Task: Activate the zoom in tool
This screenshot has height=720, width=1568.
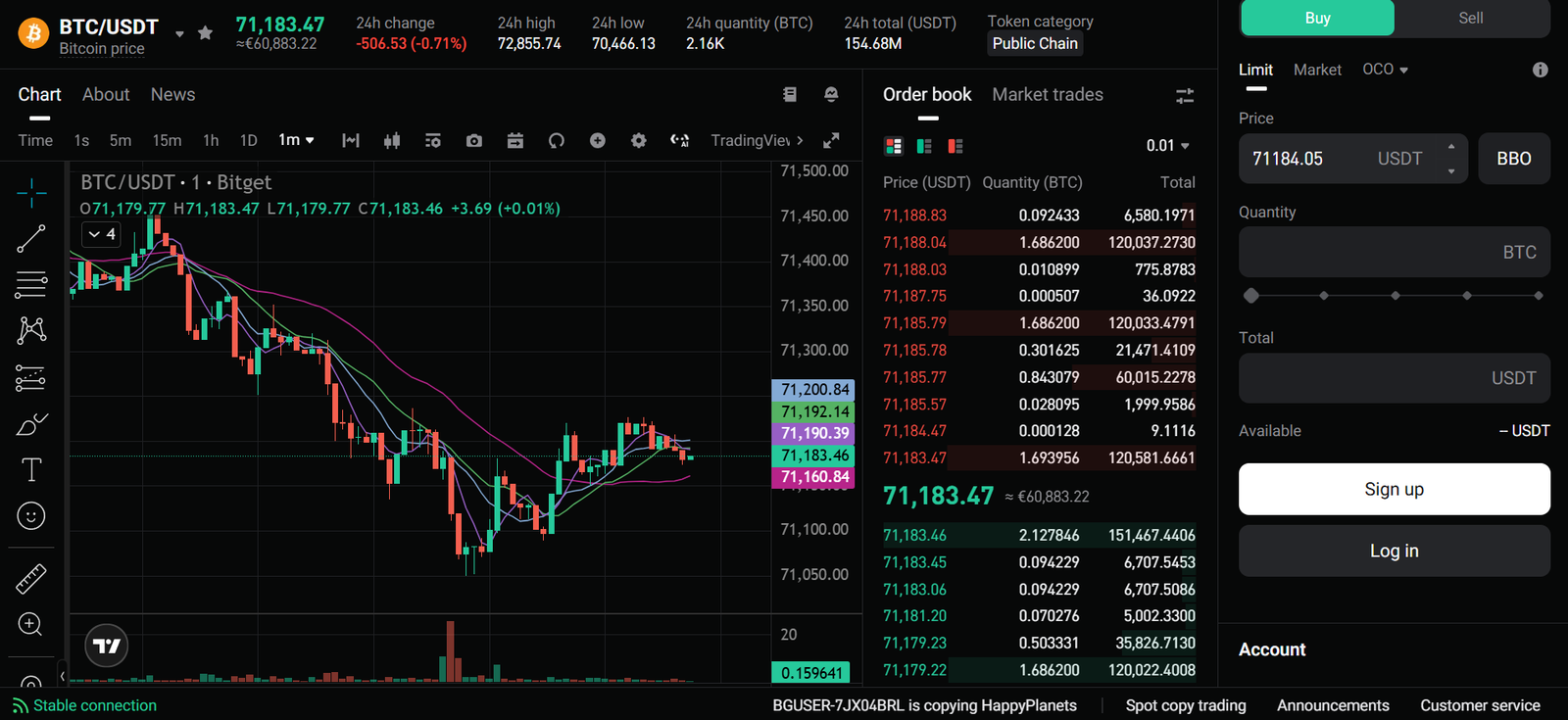Action: click(x=31, y=624)
